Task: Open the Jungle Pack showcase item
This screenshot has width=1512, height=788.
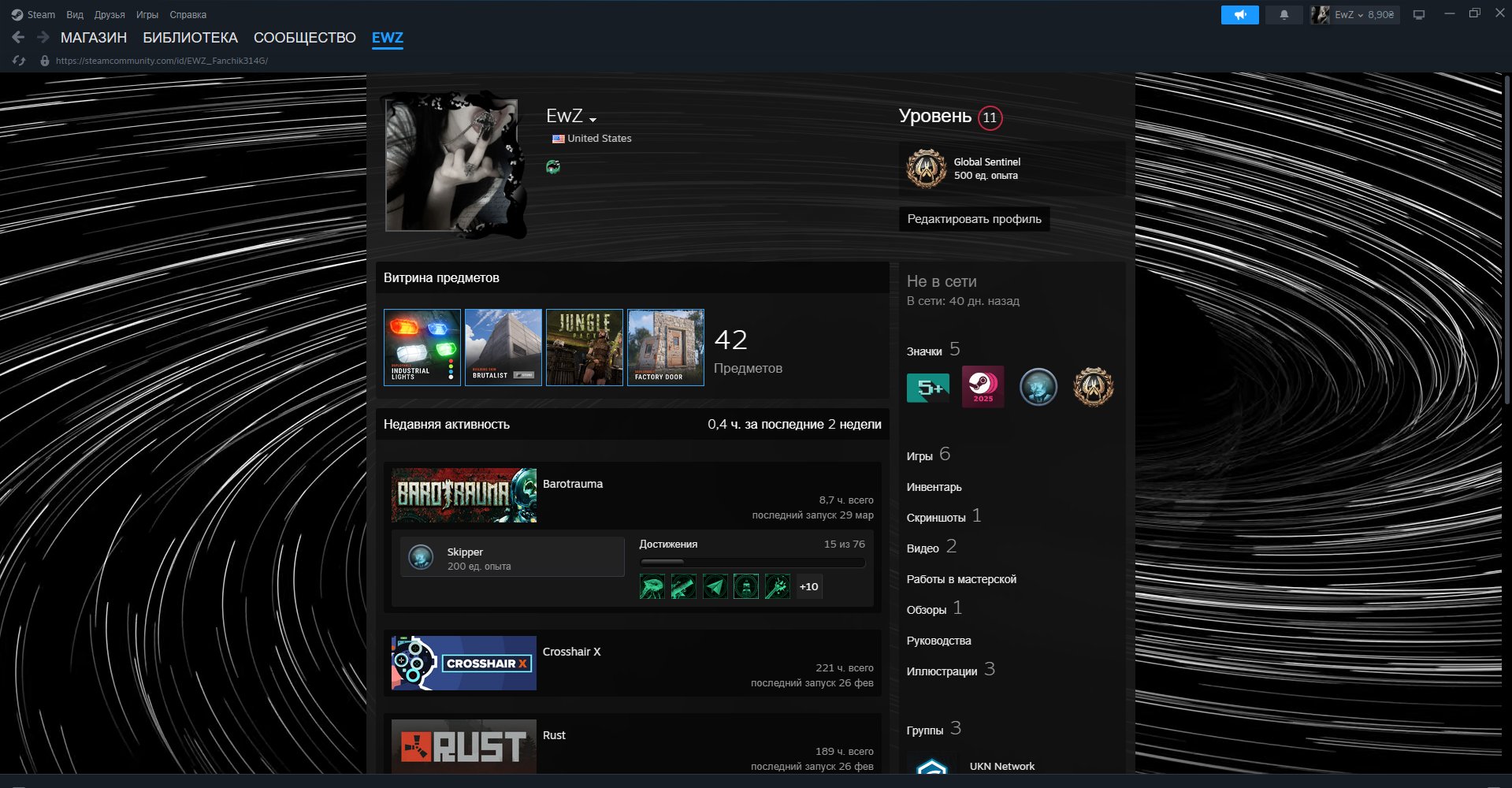Action: point(585,347)
